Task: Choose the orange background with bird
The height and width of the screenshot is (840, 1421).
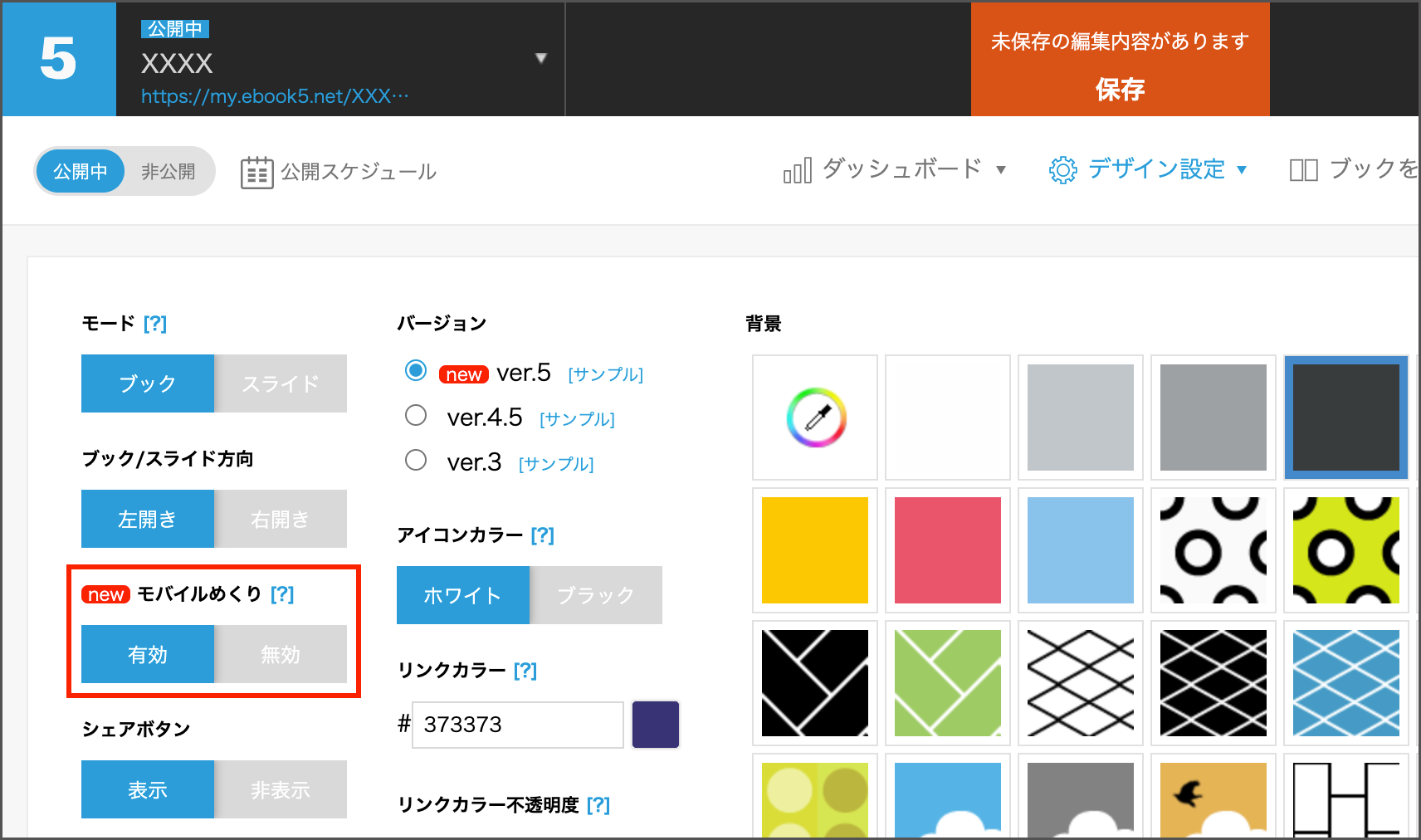Action: [x=1213, y=798]
